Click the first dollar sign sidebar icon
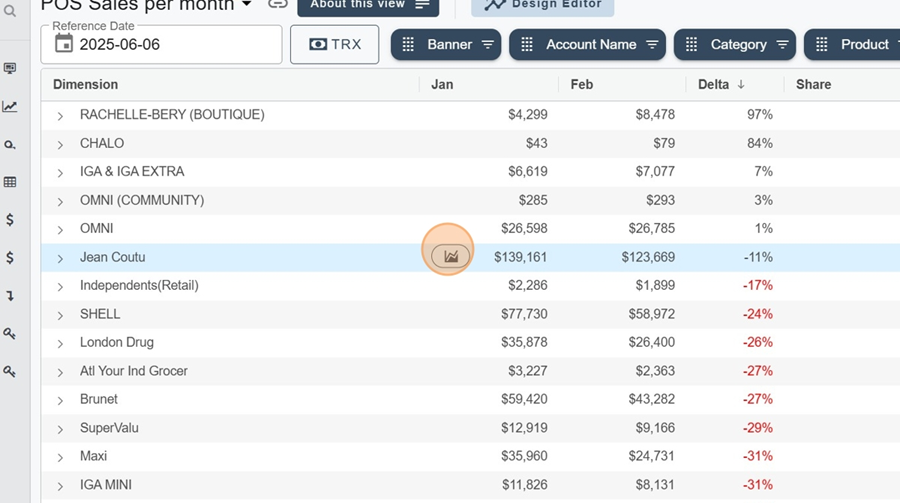This screenshot has height=503, width=900. click(10, 220)
